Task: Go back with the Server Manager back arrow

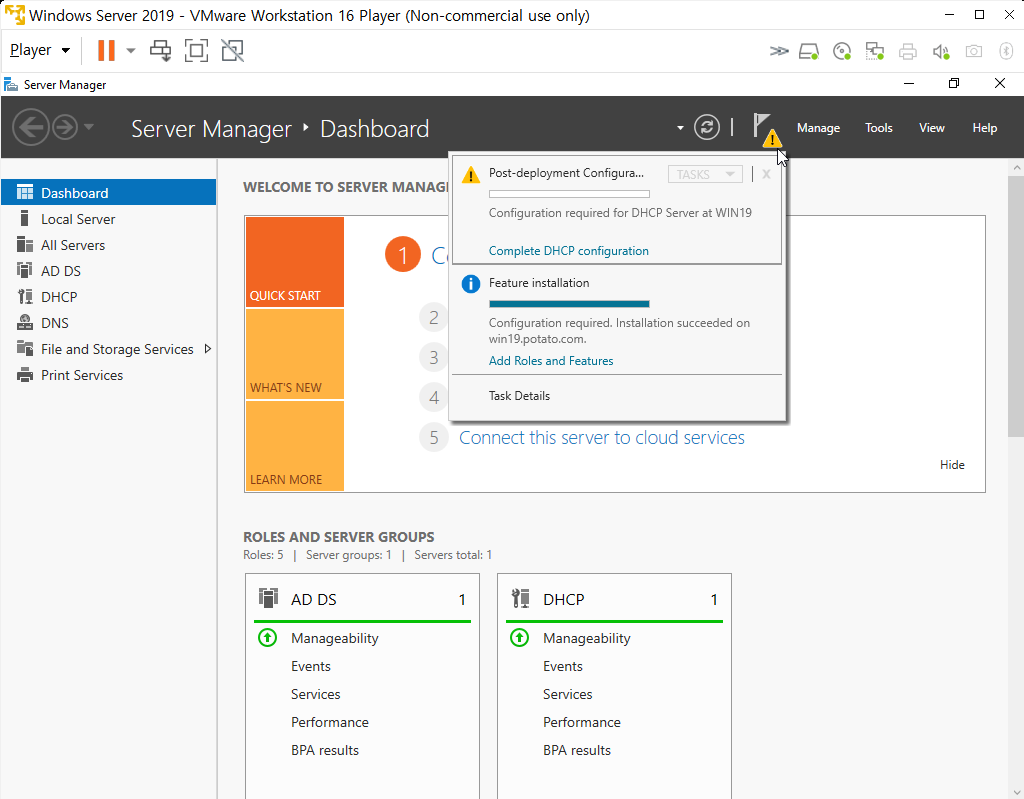Action: pyautogui.click(x=31, y=127)
